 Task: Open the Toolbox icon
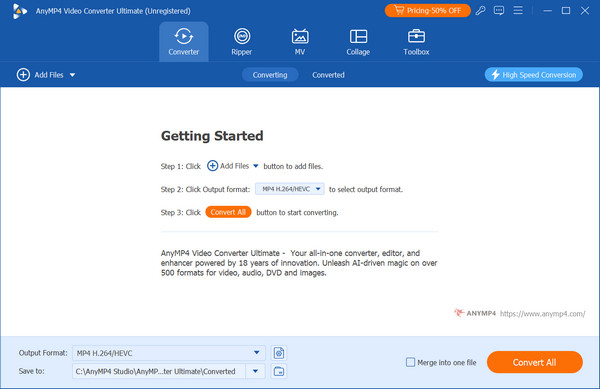click(x=416, y=37)
